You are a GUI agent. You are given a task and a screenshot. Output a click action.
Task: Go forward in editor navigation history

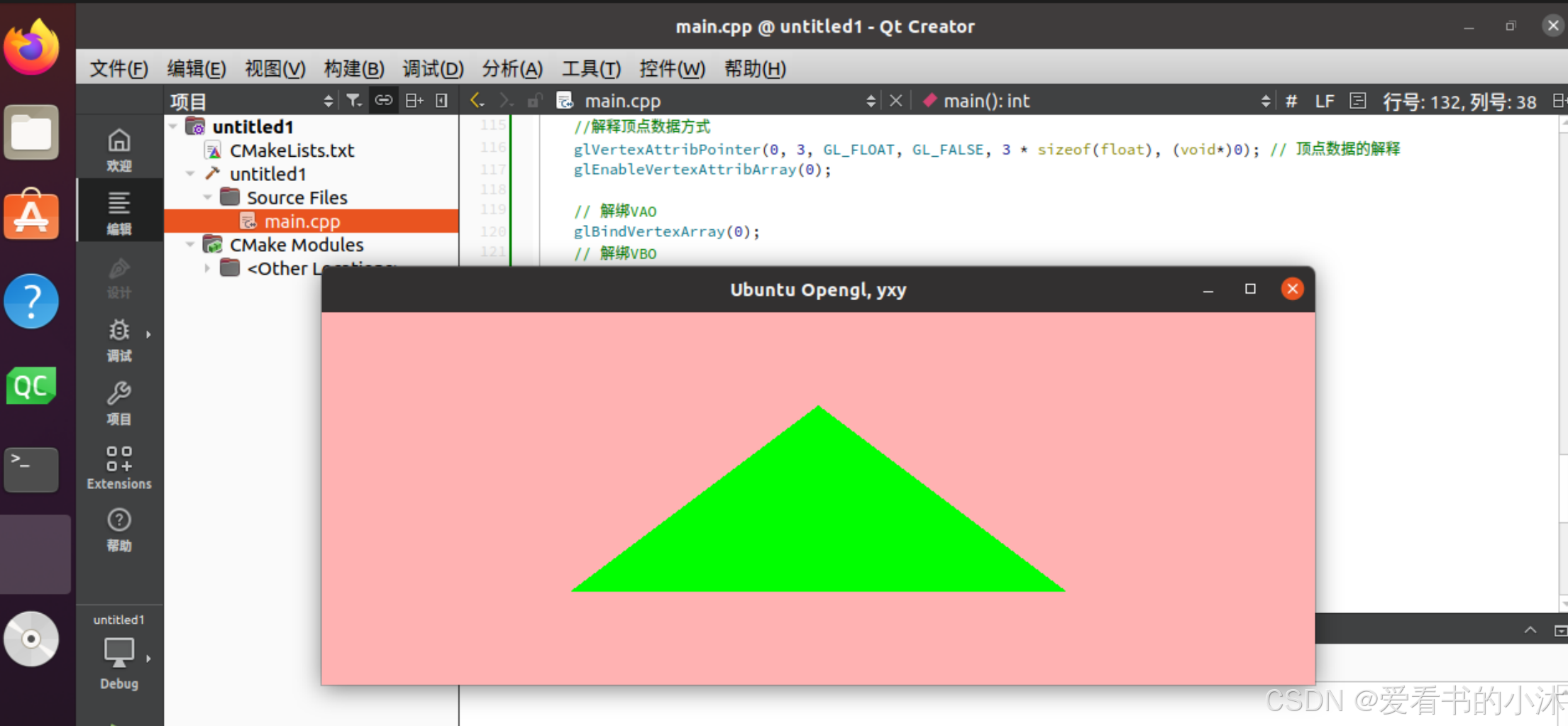pyautogui.click(x=505, y=101)
